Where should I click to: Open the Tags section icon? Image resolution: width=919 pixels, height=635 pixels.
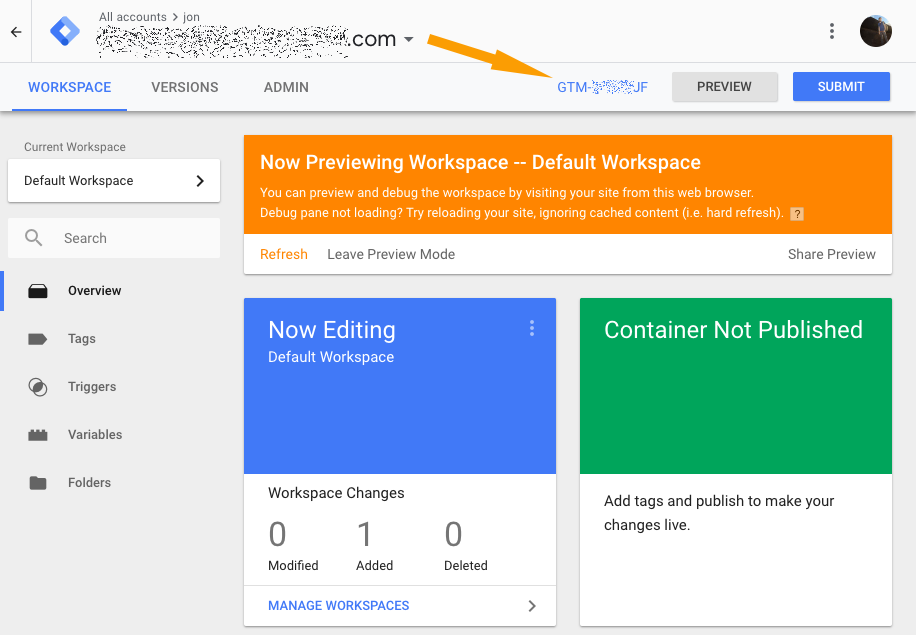[x=38, y=339]
